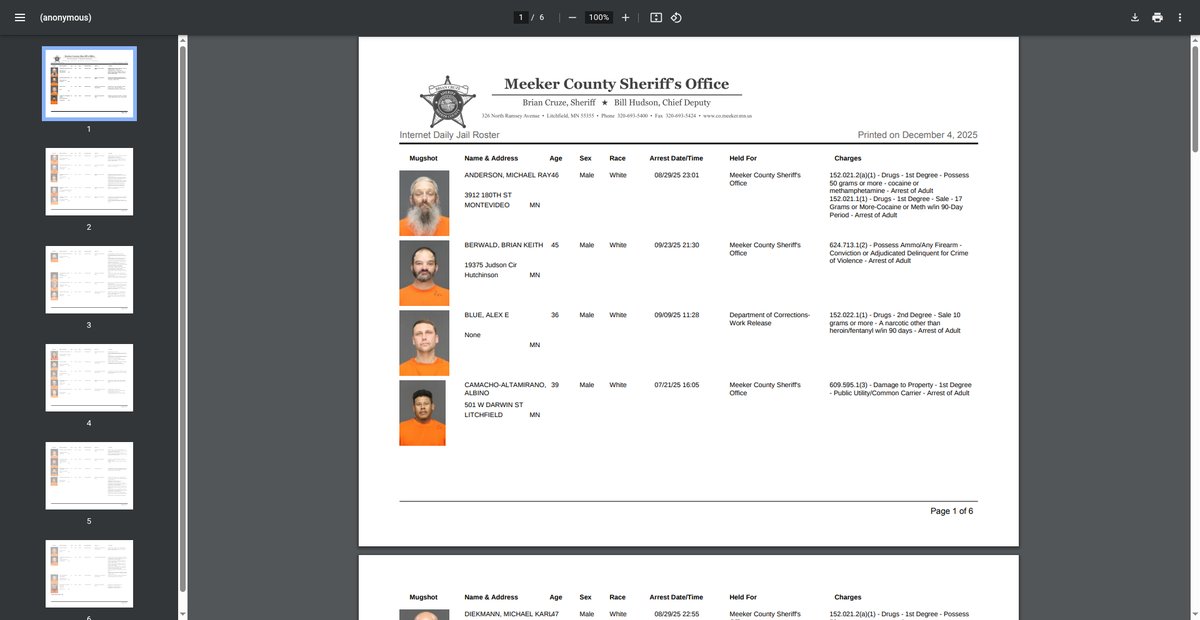
Task: Click the 'Mugshot' column header
Action: coord(423,158)
